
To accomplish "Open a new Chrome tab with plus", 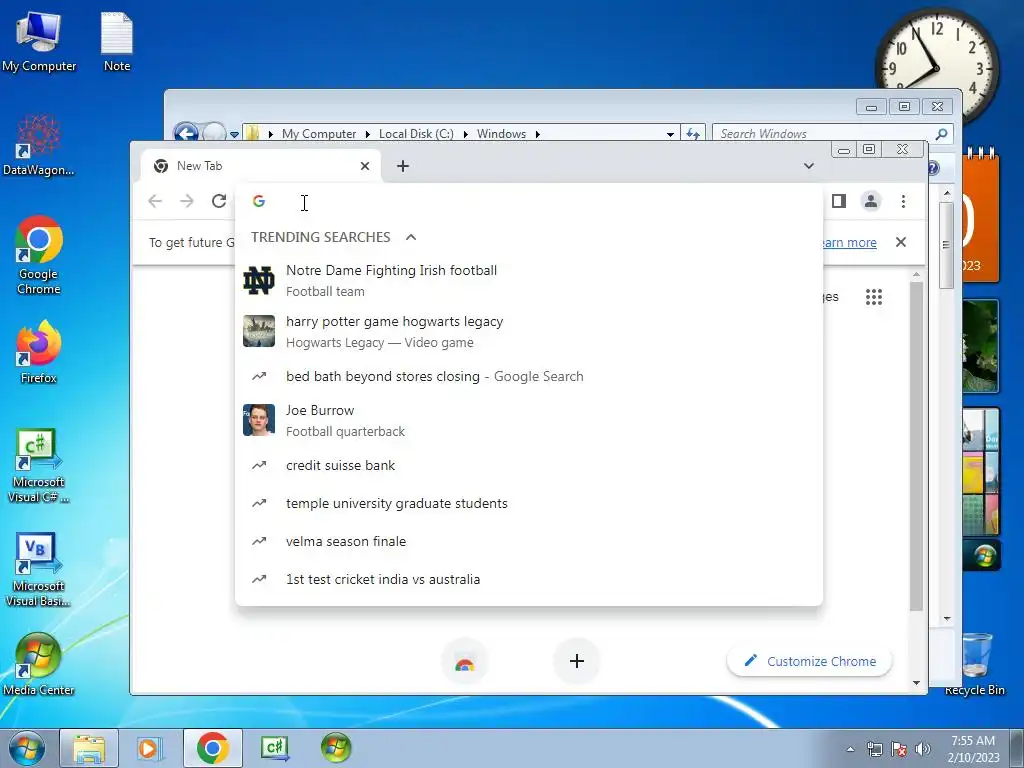I will tap(403, 166).
